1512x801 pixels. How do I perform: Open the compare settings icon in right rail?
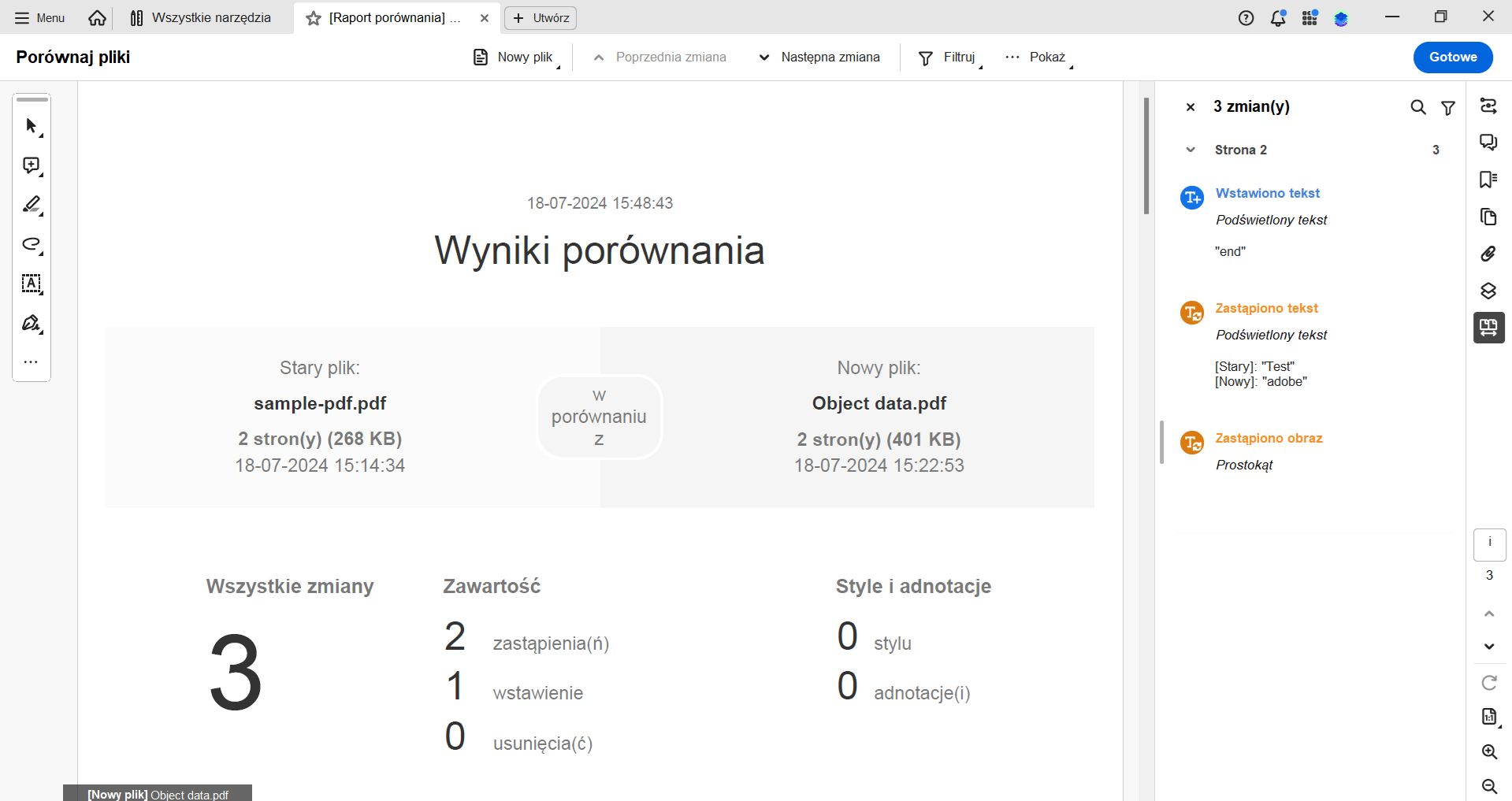(x=1488, y=106)
